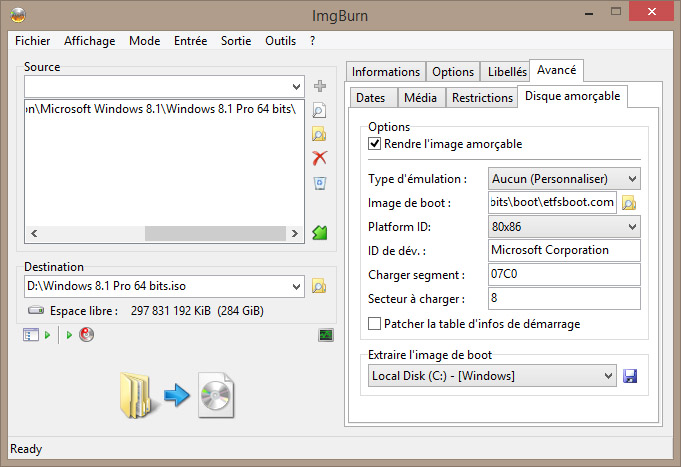This screenshot has height=467, width=681.
Task: Save extracted boot image floppy icon
Action: 630,376
